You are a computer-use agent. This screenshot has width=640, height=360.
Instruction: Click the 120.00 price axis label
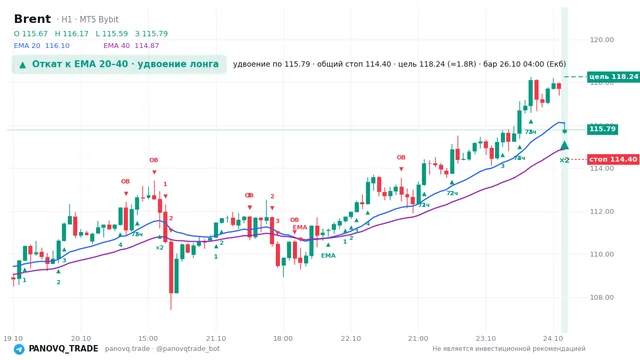pyautogui.click(x=602, y=40)
